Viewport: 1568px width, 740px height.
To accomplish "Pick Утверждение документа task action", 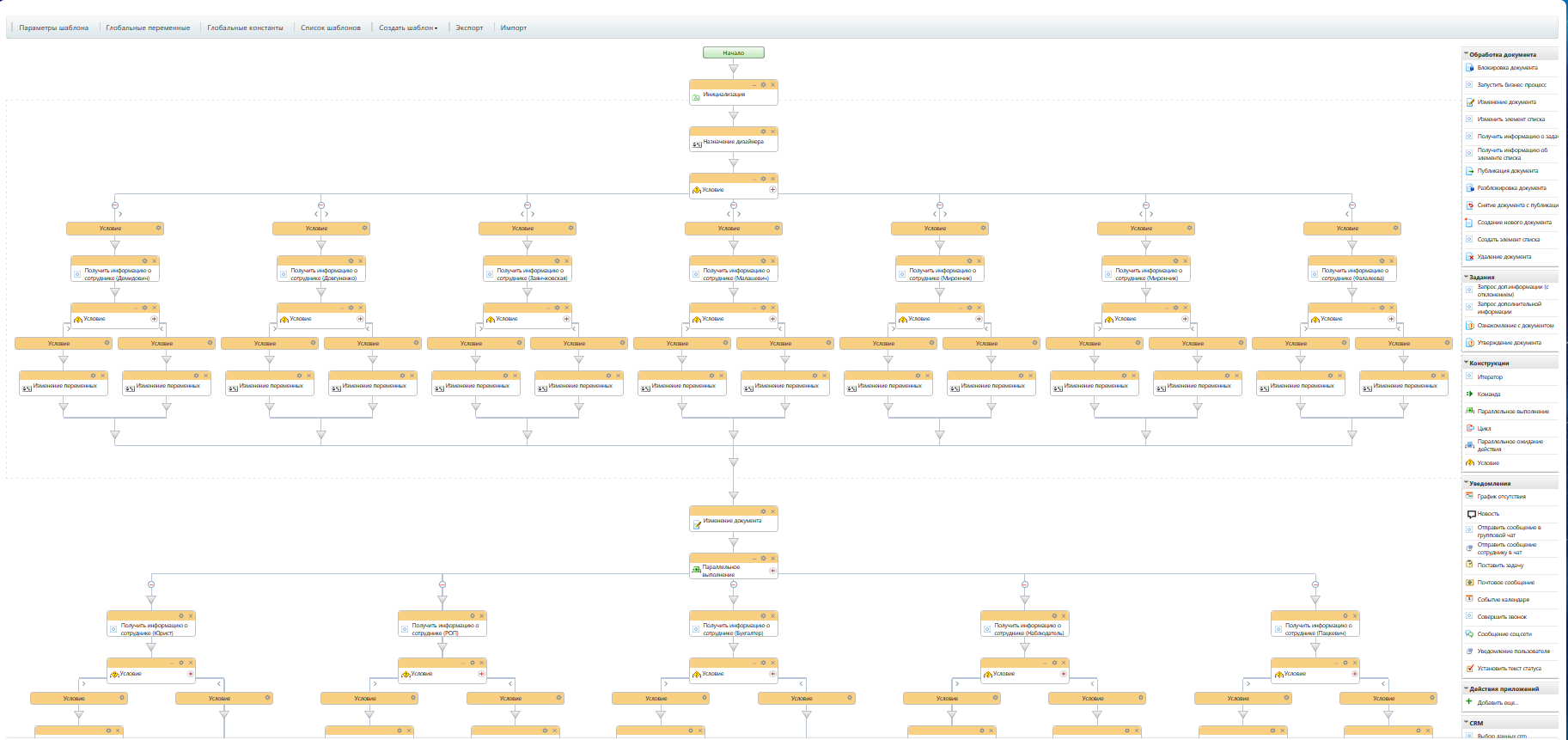I will pyautogui.click(x=1509, y=343).
